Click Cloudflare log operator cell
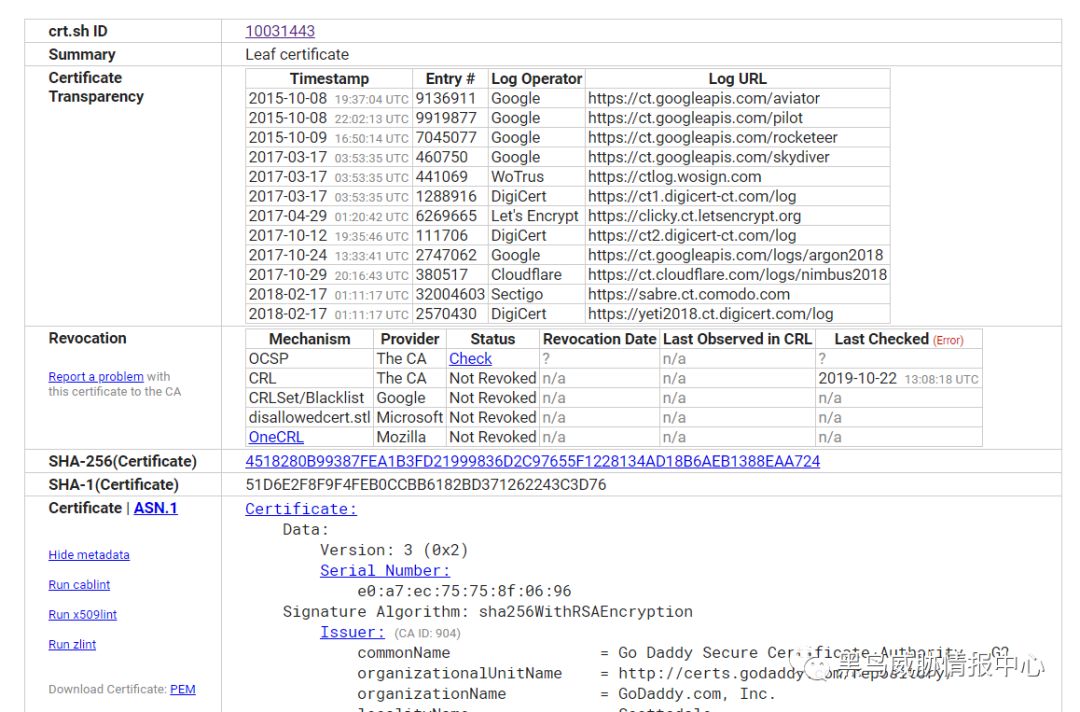The width and height of the screenshot is (1080, 712). 526,275
